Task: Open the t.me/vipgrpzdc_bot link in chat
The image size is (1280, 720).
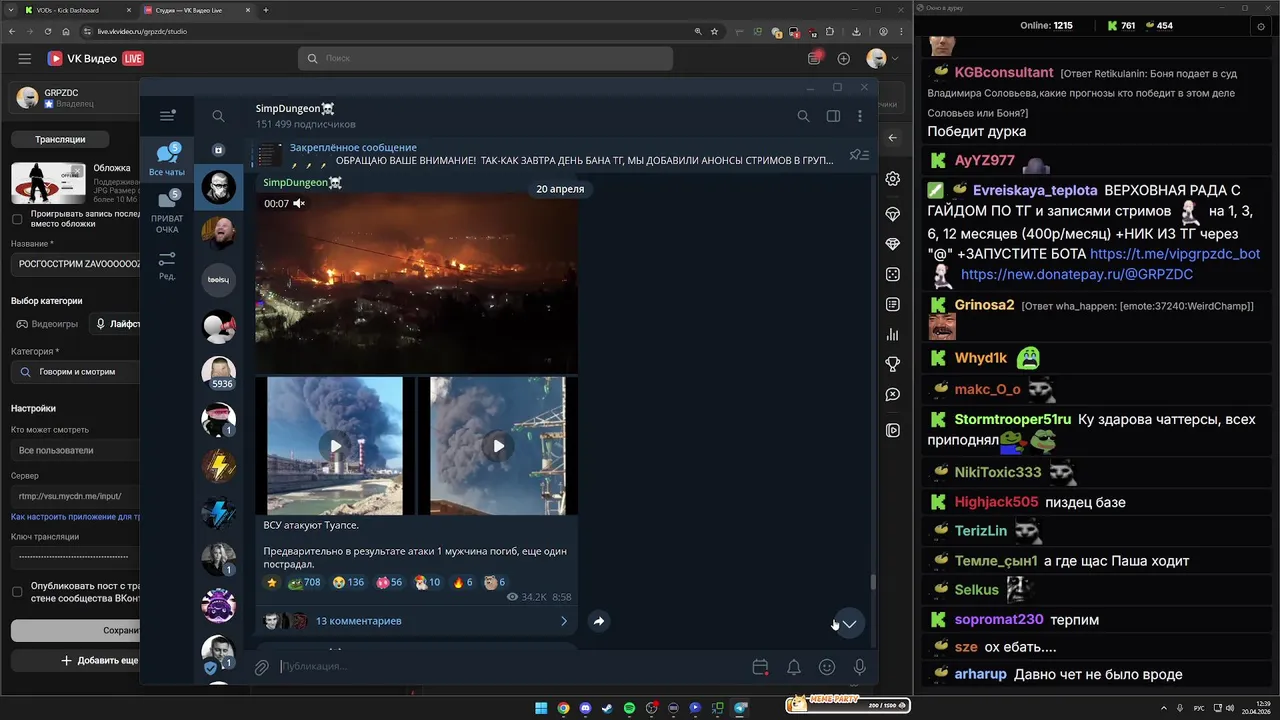Action: [x=1175, y=254]
